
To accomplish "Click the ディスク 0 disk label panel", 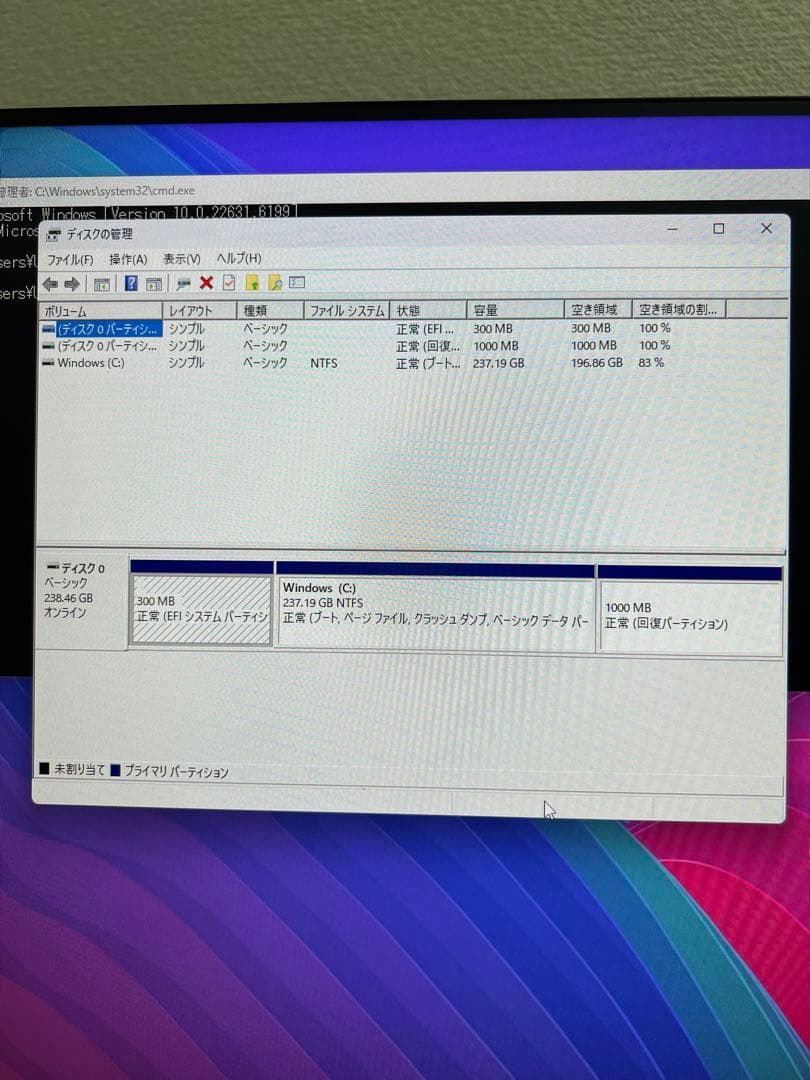I will (80, 595).
